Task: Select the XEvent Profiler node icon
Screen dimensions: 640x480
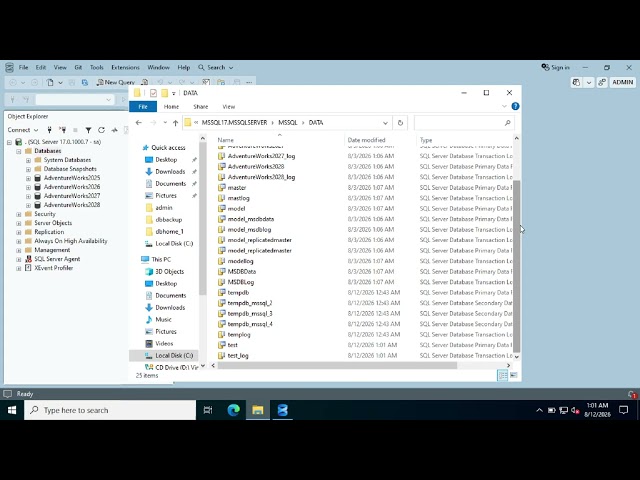Action: (28, 268)
